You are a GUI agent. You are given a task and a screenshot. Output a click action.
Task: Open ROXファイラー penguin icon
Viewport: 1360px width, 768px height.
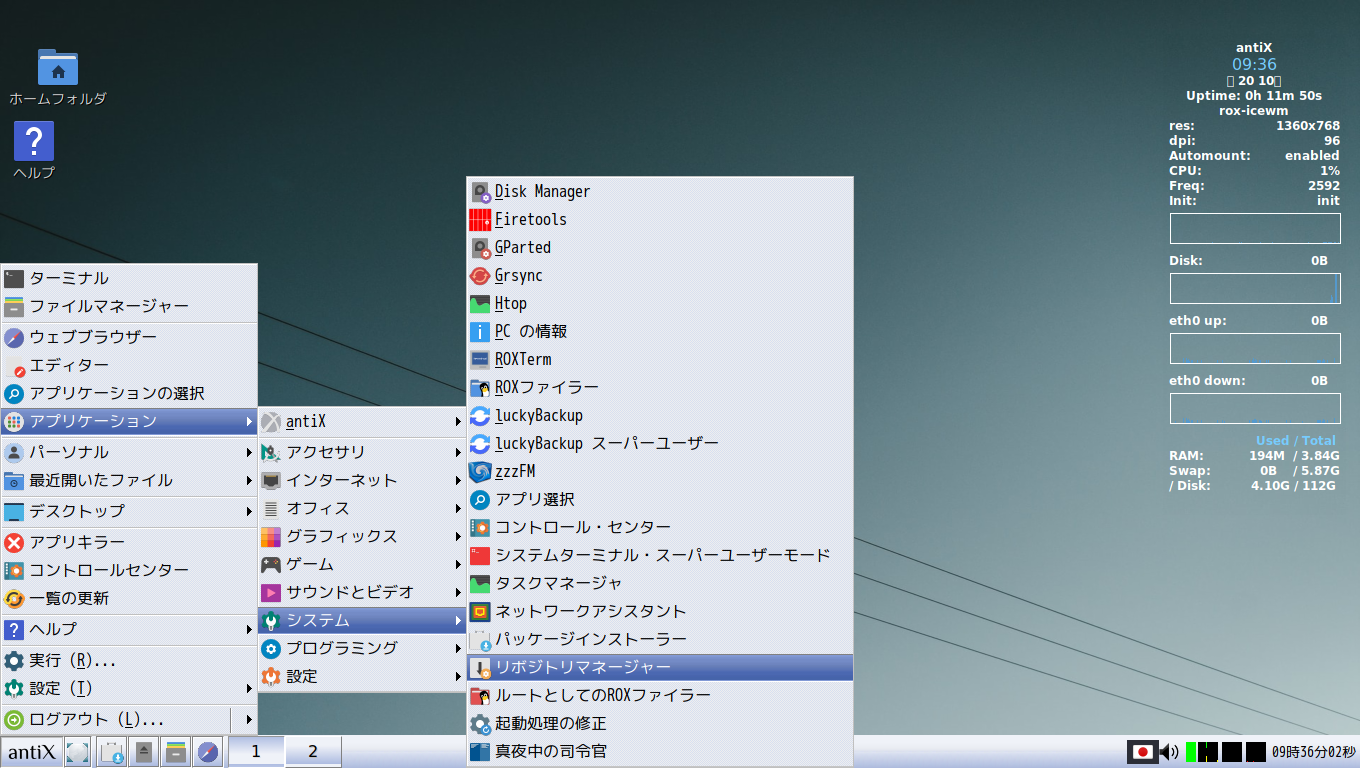(481, 388)
